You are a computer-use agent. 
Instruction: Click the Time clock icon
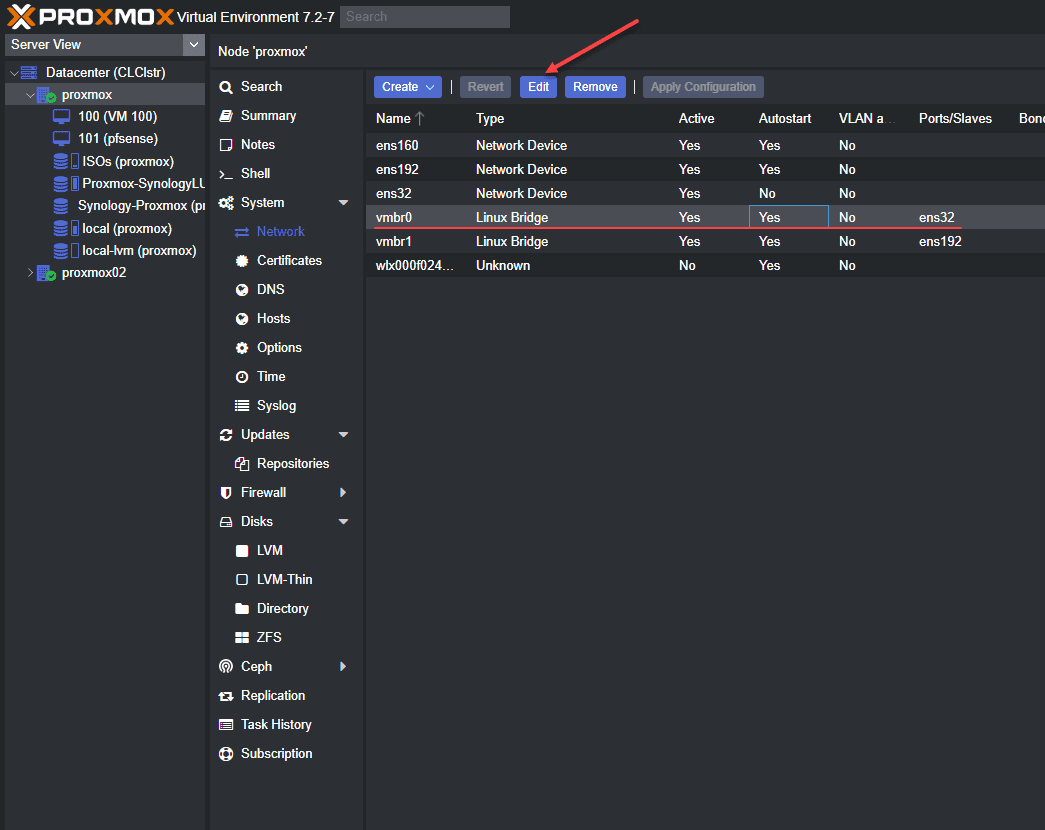tap(242, 377)
